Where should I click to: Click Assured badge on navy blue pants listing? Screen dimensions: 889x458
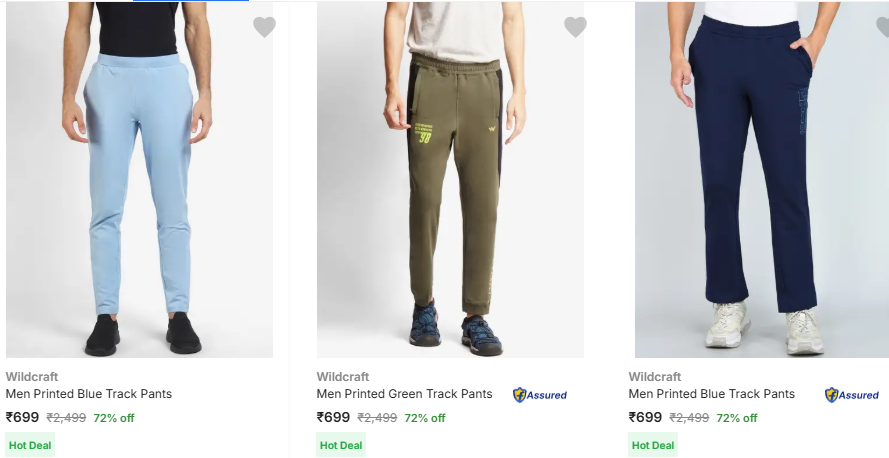852,395
